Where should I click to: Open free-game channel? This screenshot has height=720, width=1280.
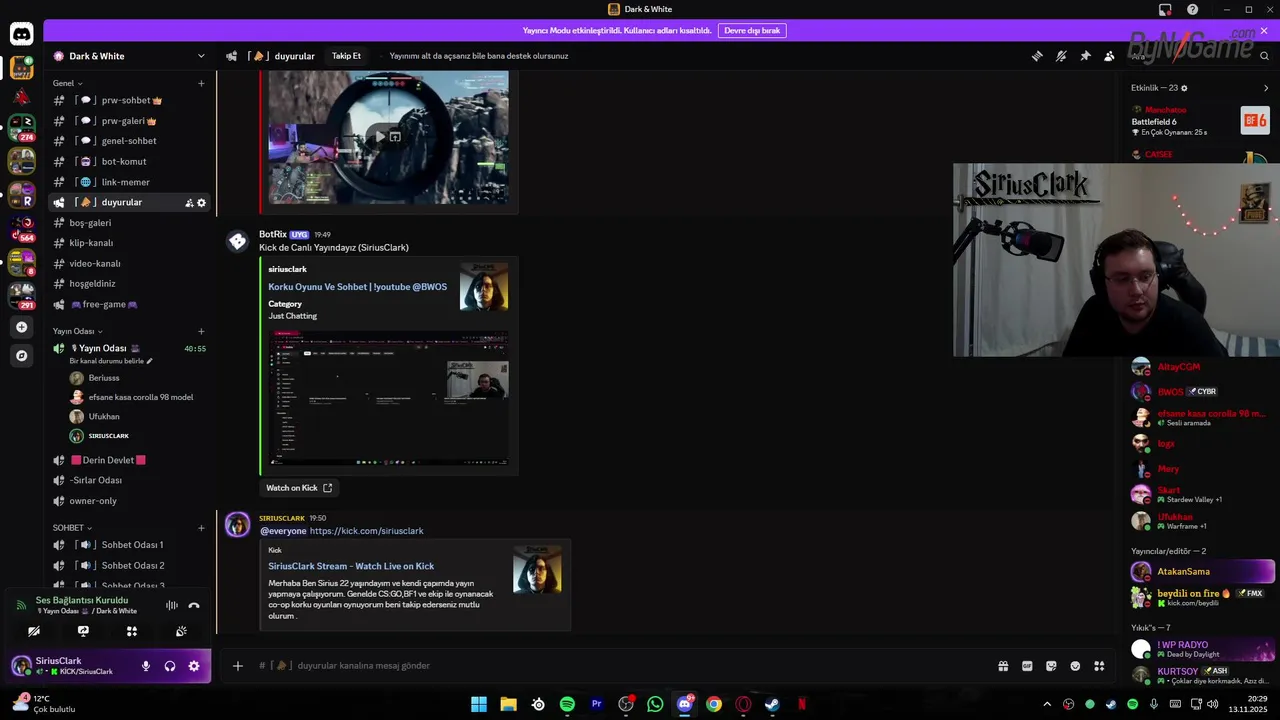(x=130, y=304)
